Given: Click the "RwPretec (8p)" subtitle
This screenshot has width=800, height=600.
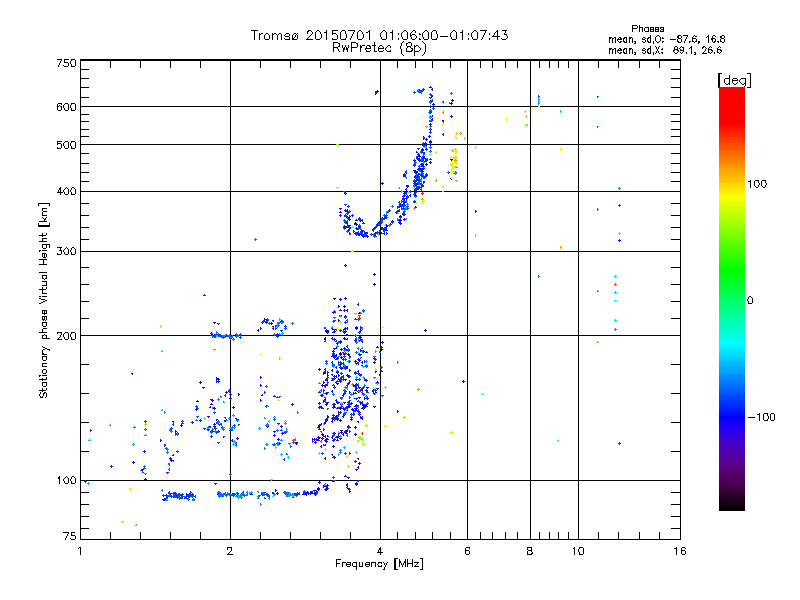Looking at the screenshot, I should tap(379, 48).
